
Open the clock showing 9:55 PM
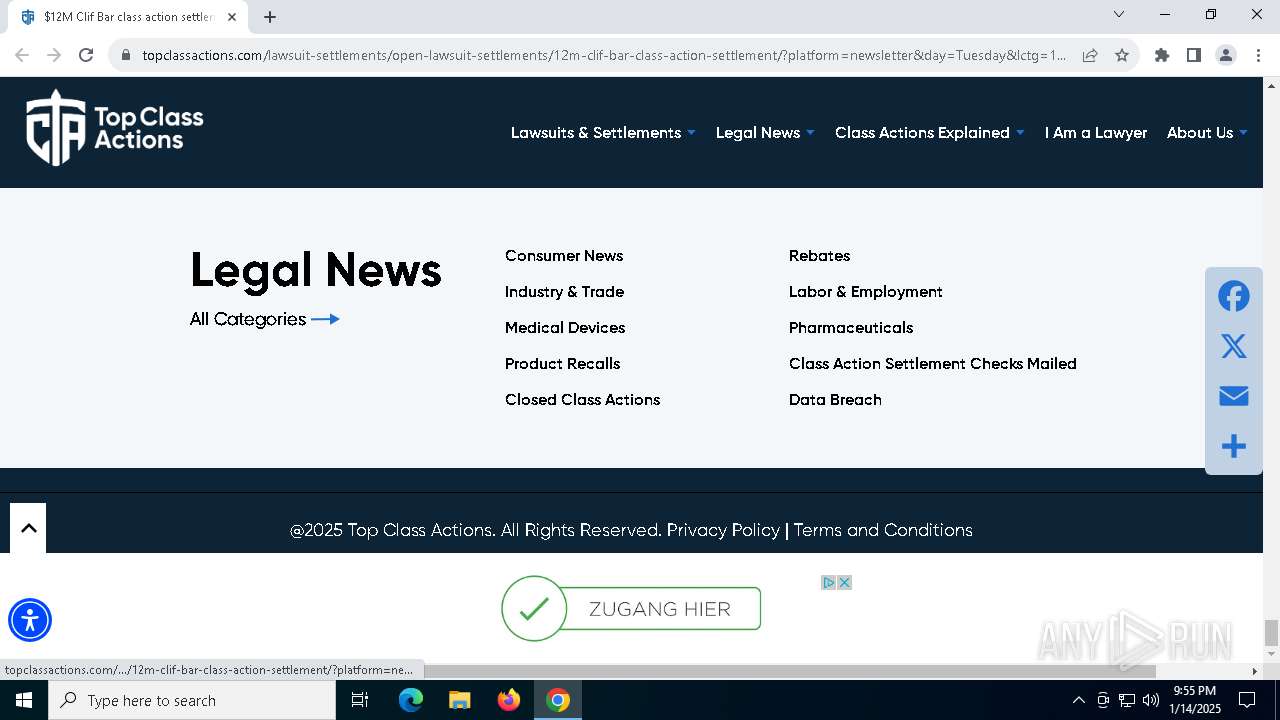tap(1196, 700)
